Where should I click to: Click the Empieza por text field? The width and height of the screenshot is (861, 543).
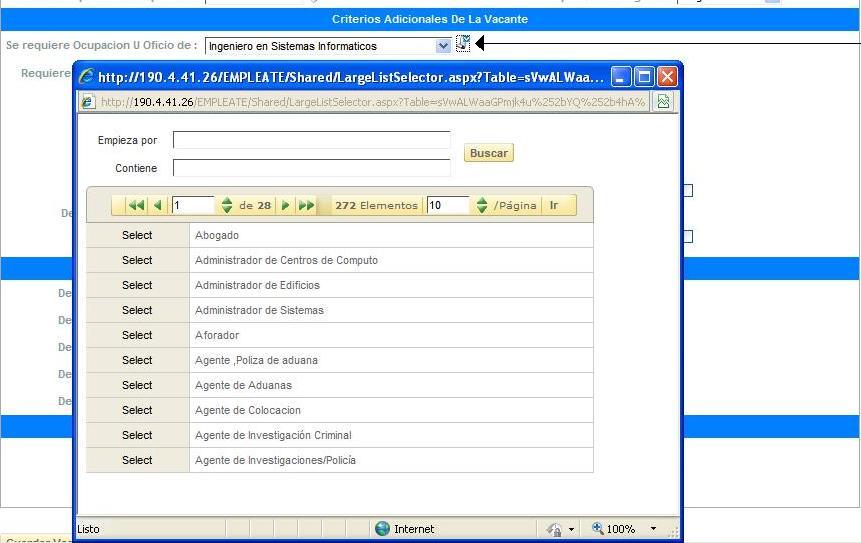pyautogui.click(x=311, y=140)
